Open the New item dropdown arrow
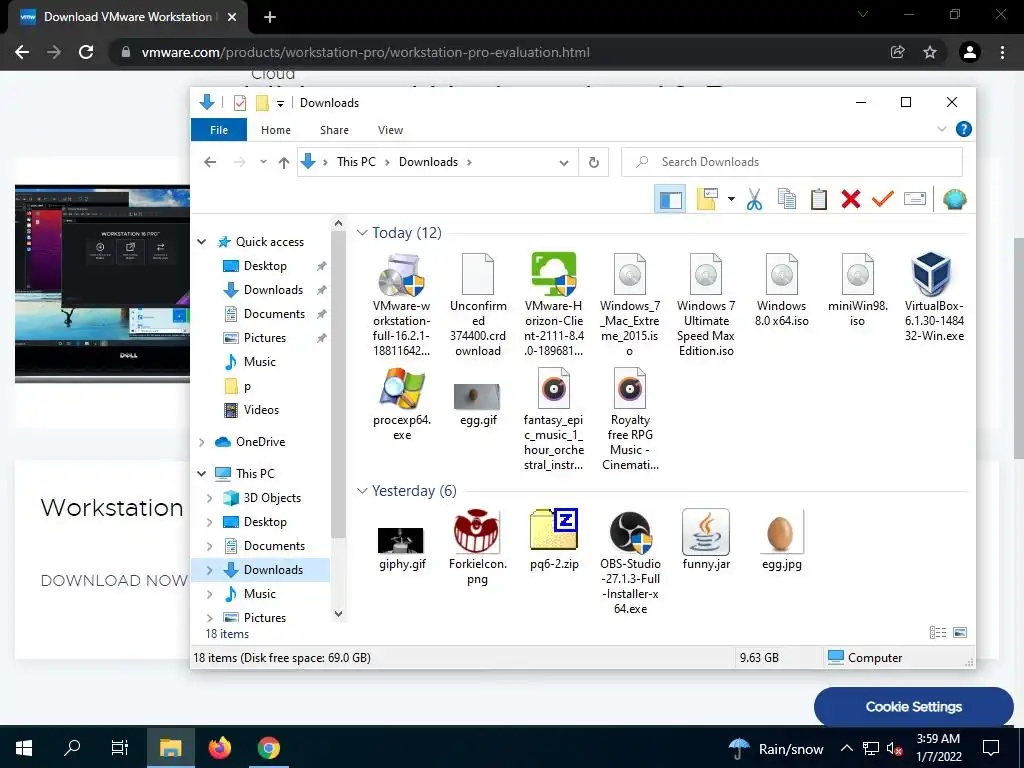 tap(731, 199)
